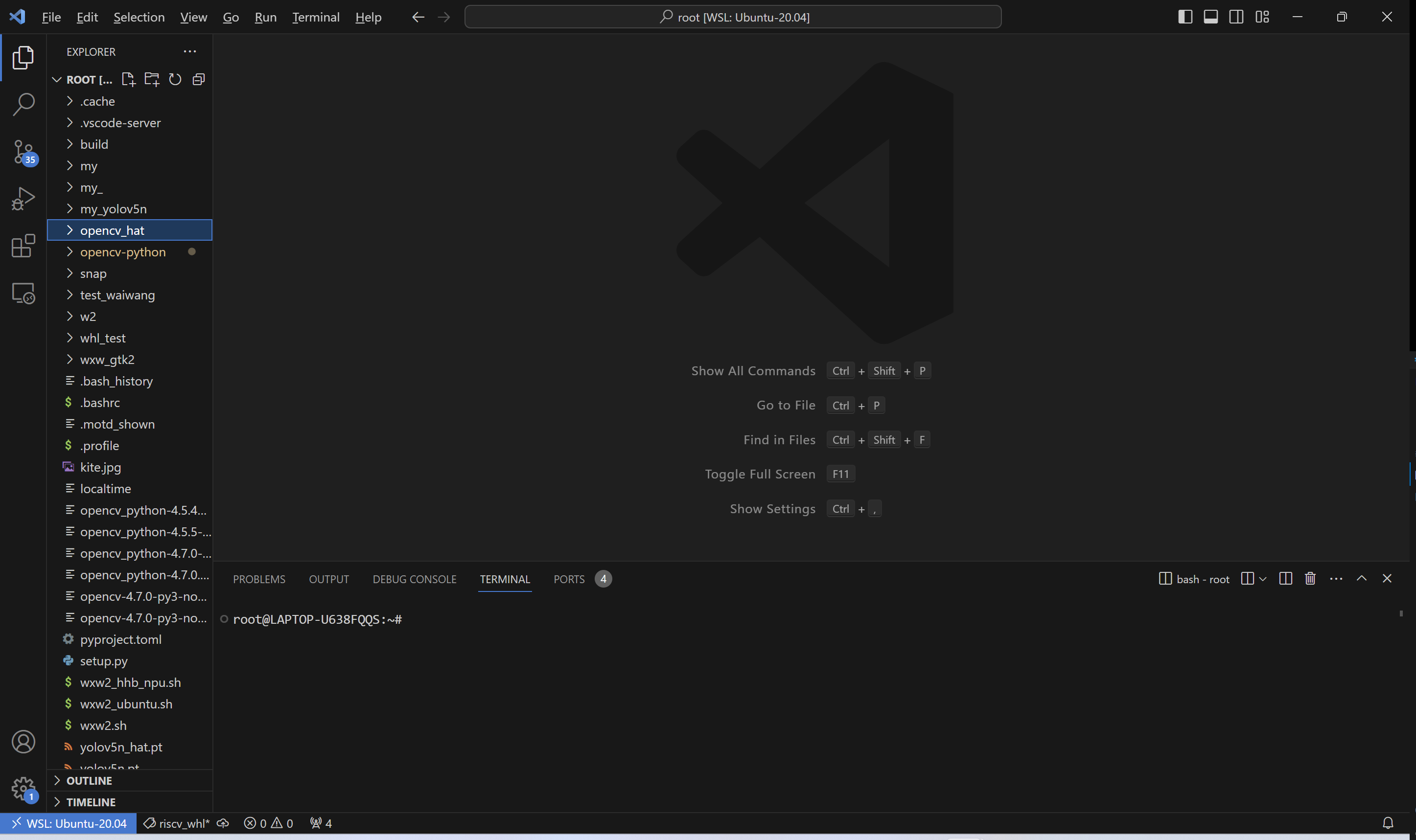Viewport: 1416px width, 840px height.
Task: Click the command center search box
Action: pos(733,17)
